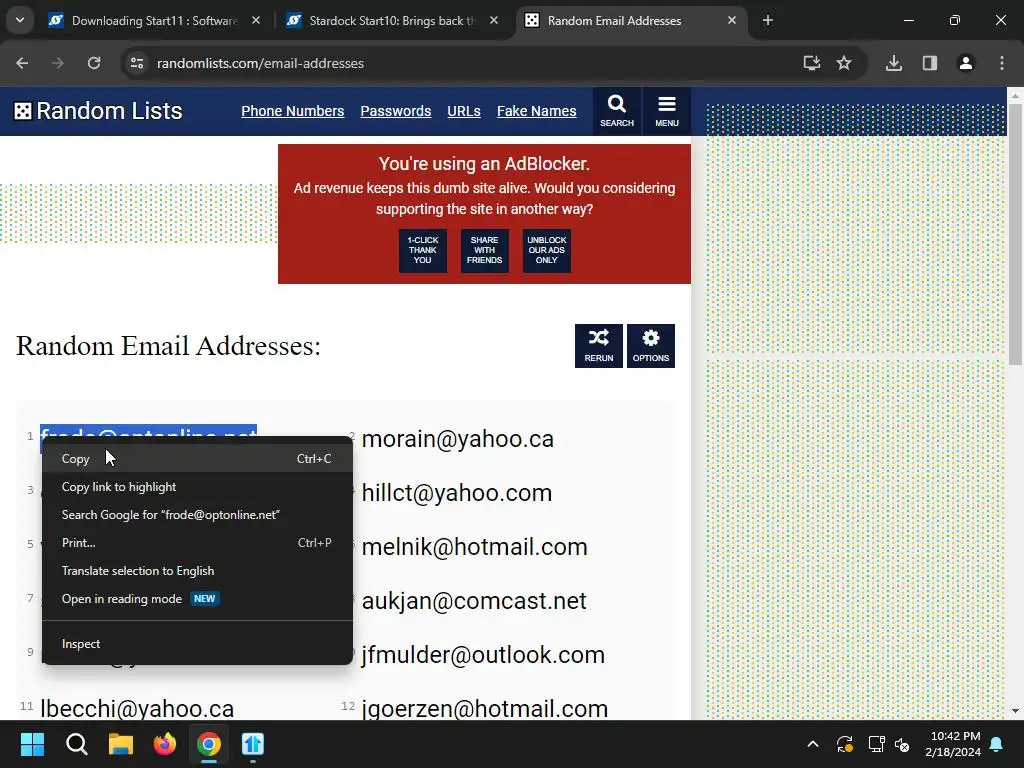
Task: Open the tab search dropdown arrow
Action: (20, 20)
